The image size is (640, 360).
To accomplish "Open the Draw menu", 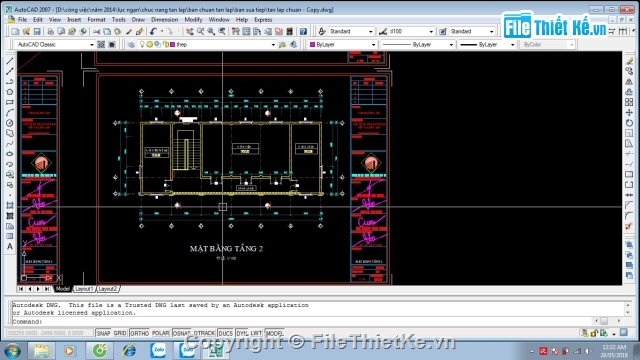I will 138,20.
